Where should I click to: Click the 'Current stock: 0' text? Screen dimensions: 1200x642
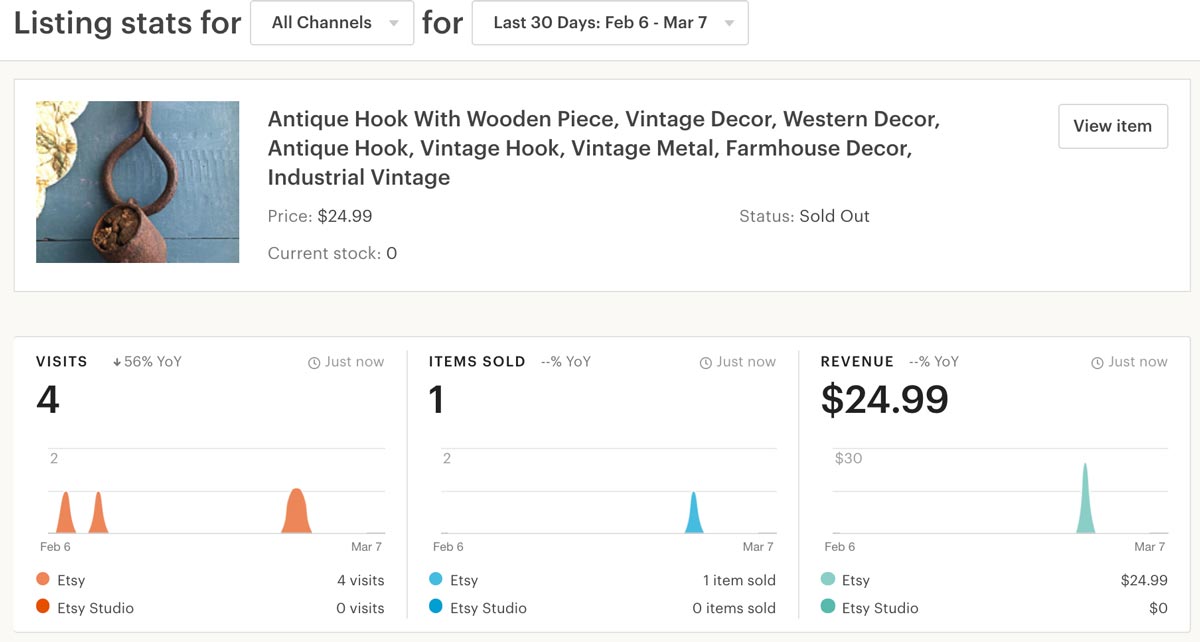point(332,253)
